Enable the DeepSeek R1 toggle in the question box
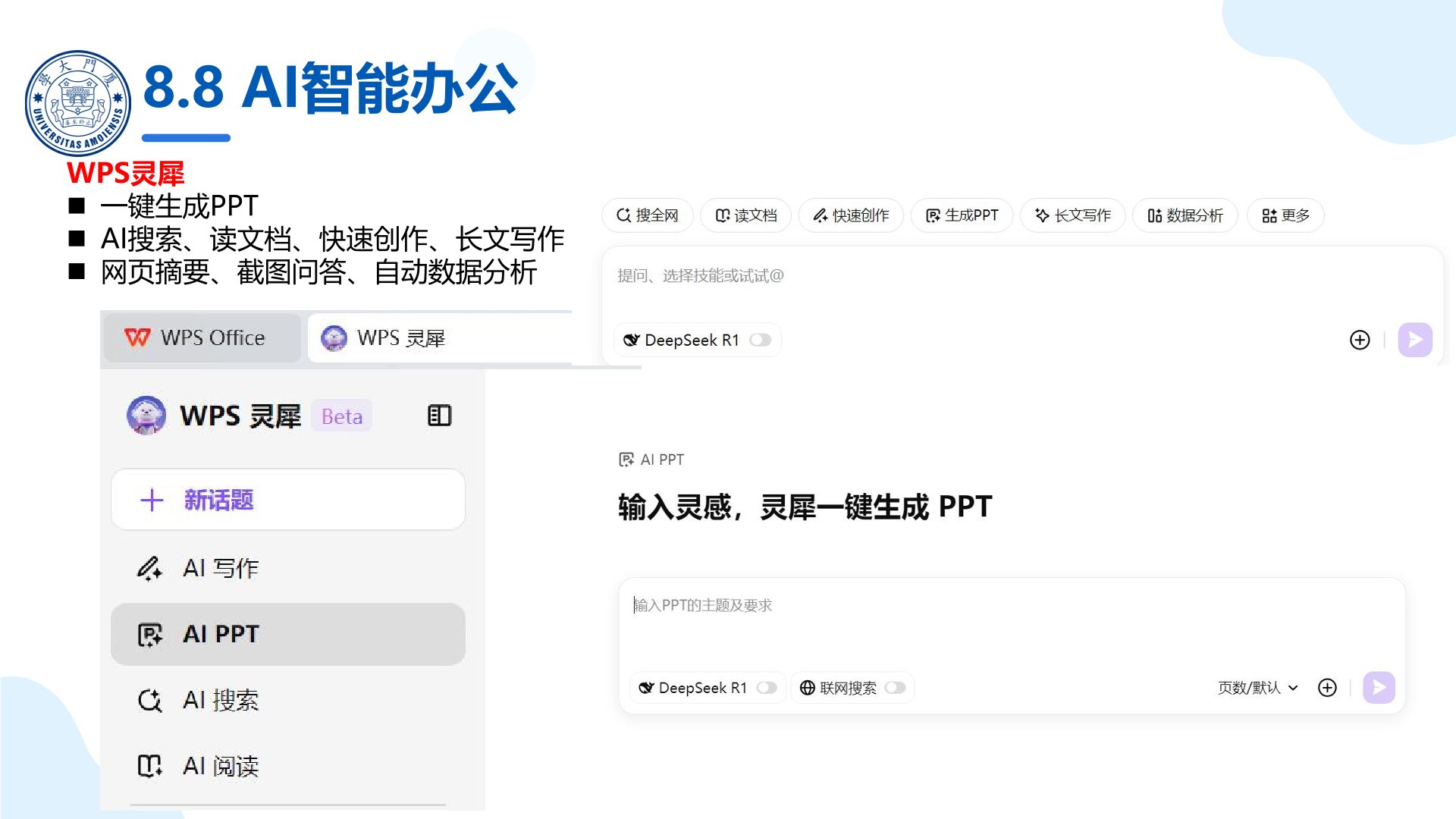1456x819 pixels. [761, 340]
